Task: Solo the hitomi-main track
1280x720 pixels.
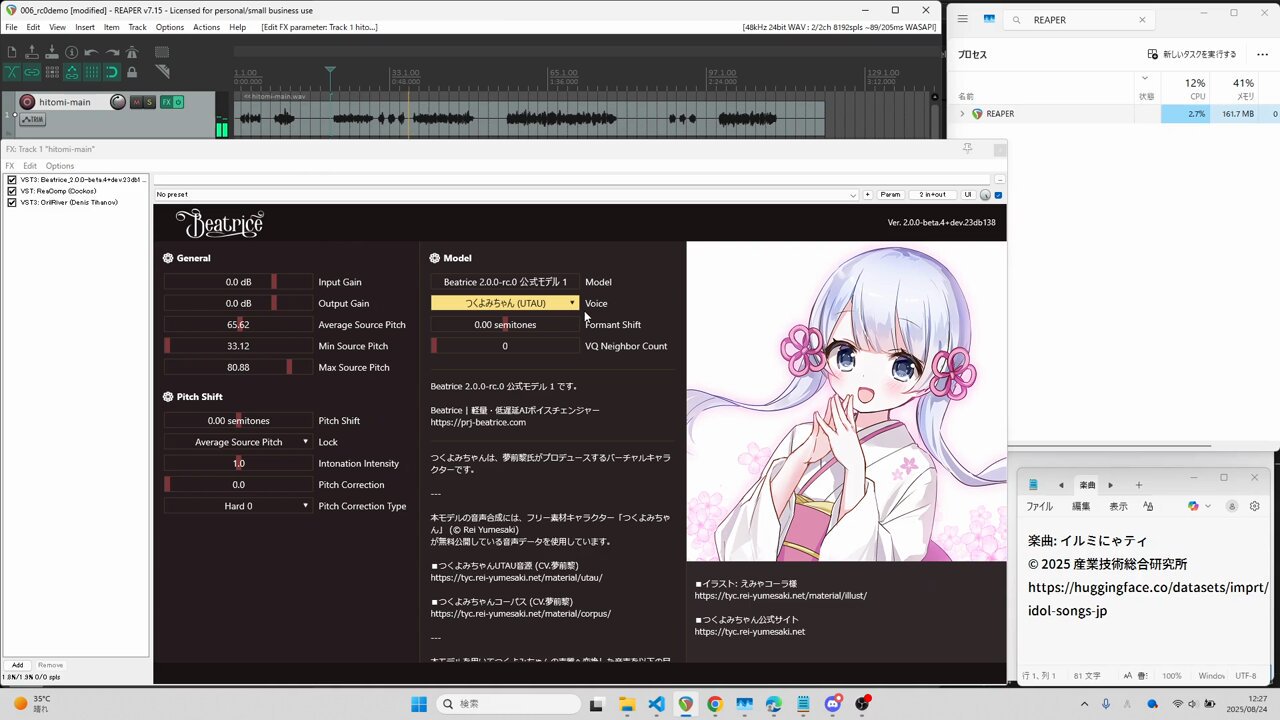Action: pos(150,102)
